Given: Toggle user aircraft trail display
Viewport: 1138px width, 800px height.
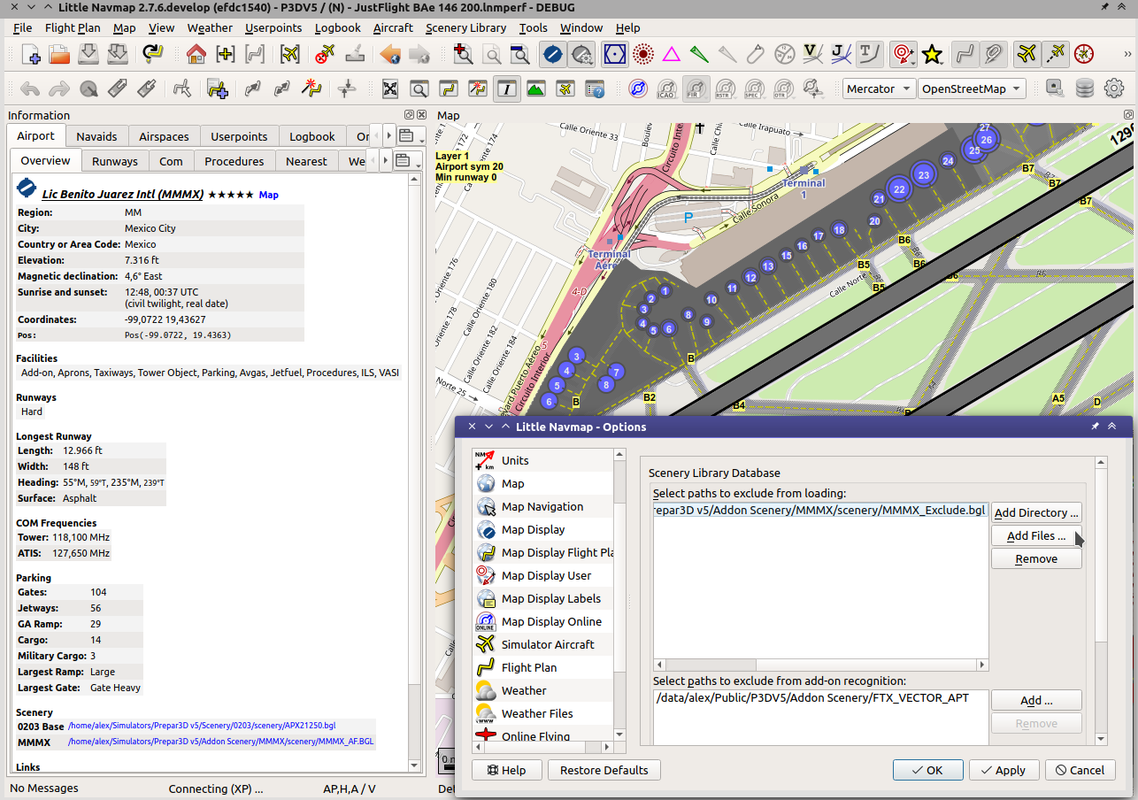Looking at the screenshot, I should pos(1056,54).
